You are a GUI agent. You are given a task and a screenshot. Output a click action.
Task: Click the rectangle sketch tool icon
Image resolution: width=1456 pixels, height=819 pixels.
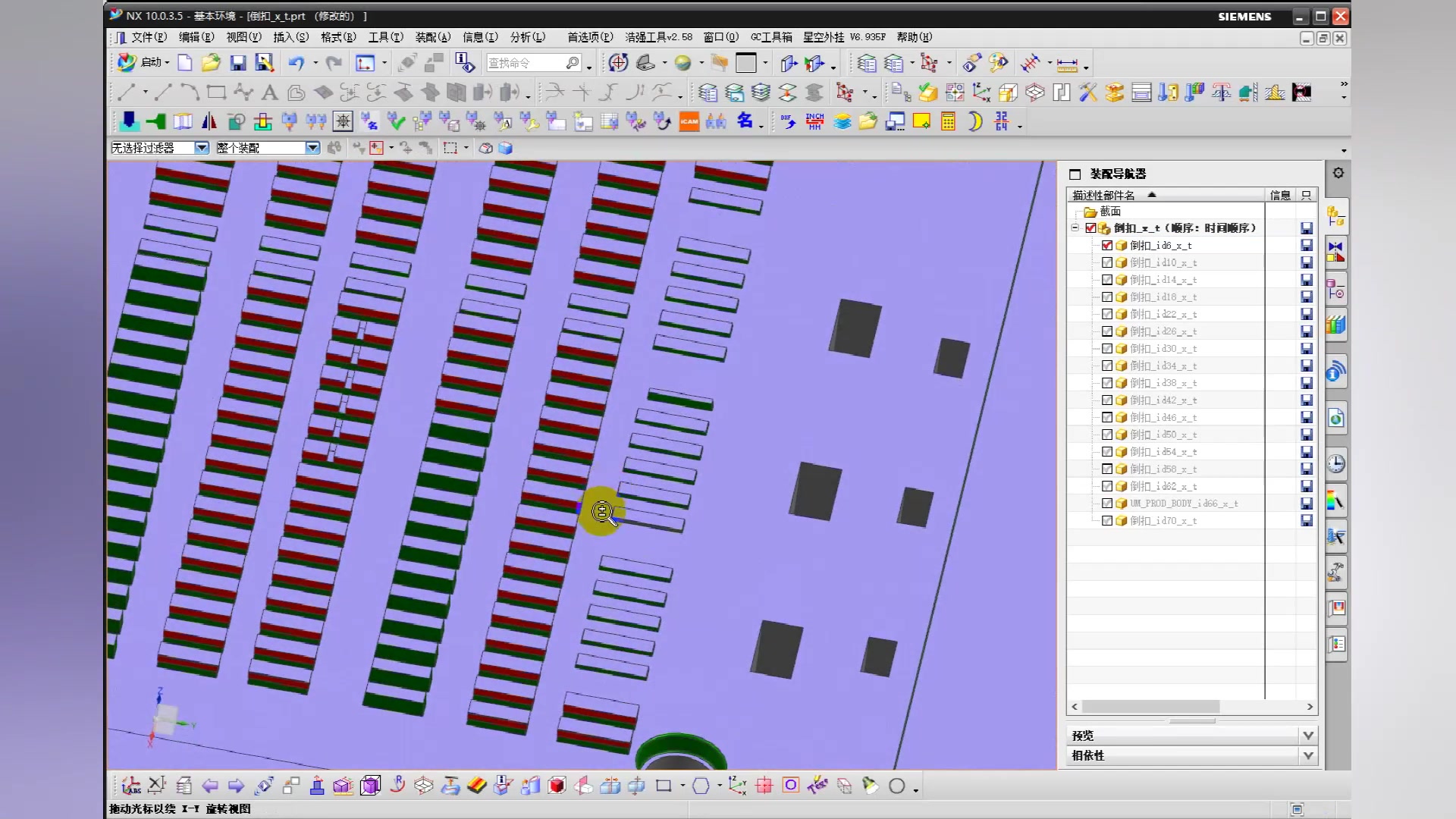(216, 93)
